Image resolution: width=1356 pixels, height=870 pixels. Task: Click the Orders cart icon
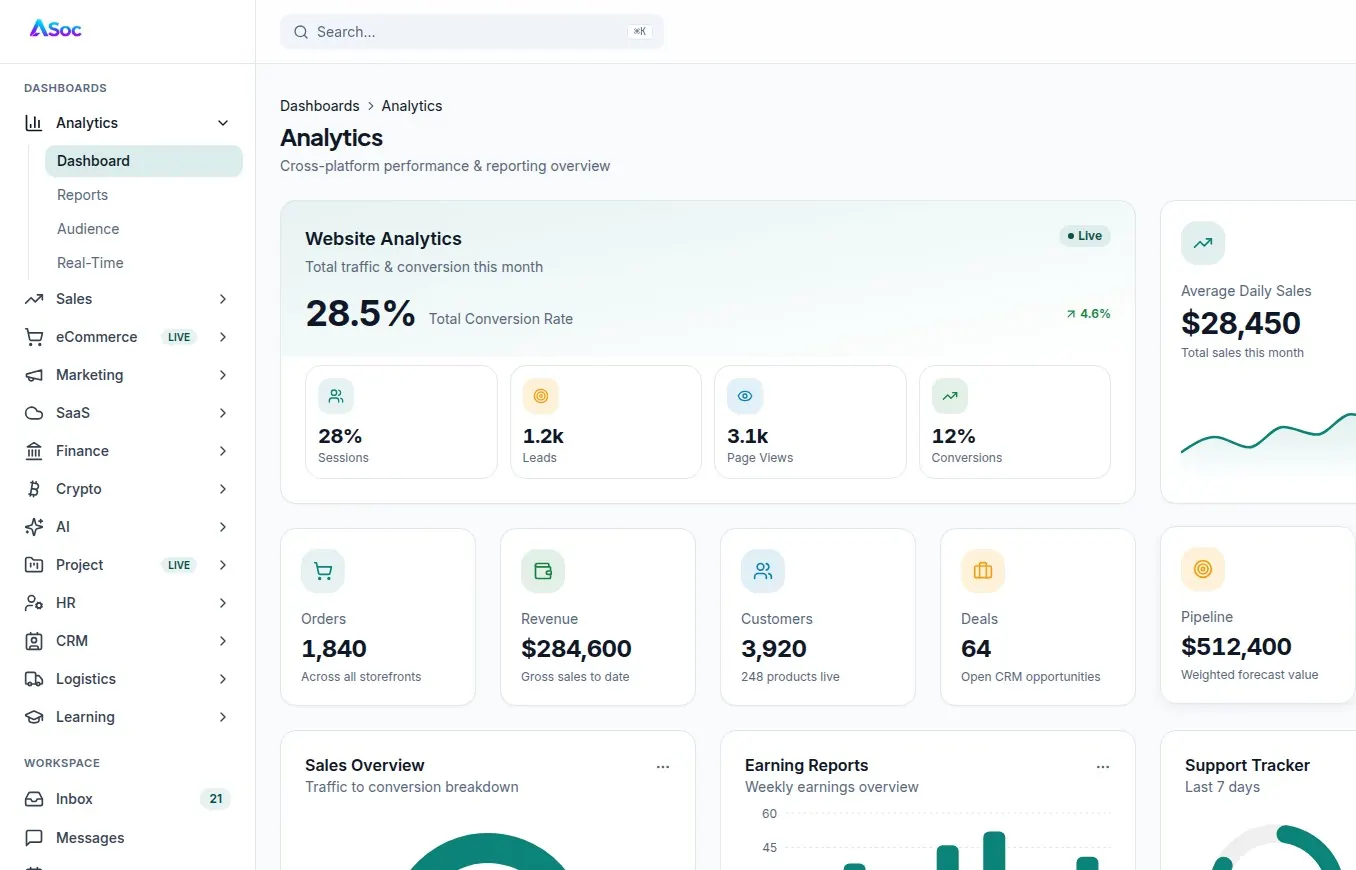click(323, 571)
